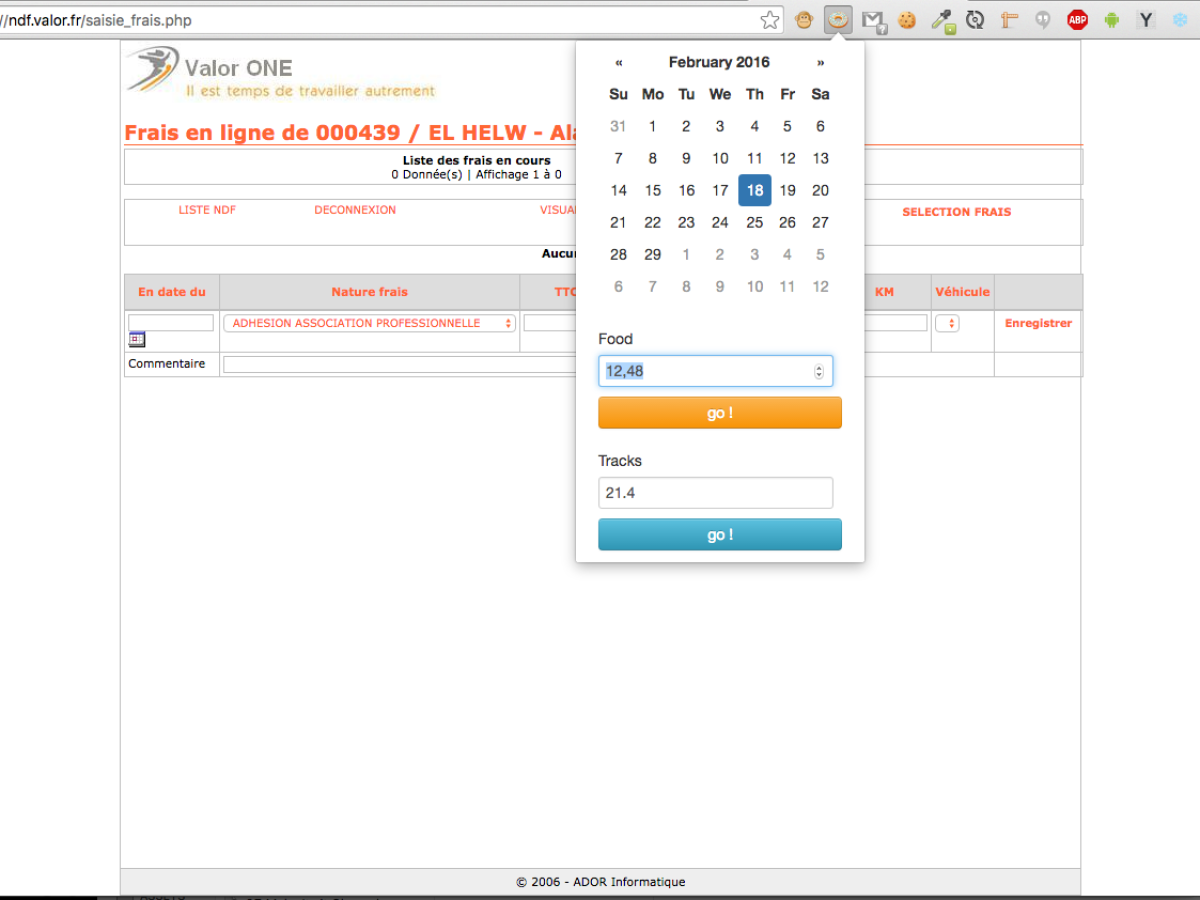Select February 25 in the calendar
The height and width of the screenshot is (900, 1200).
click(x=754, y=222)
